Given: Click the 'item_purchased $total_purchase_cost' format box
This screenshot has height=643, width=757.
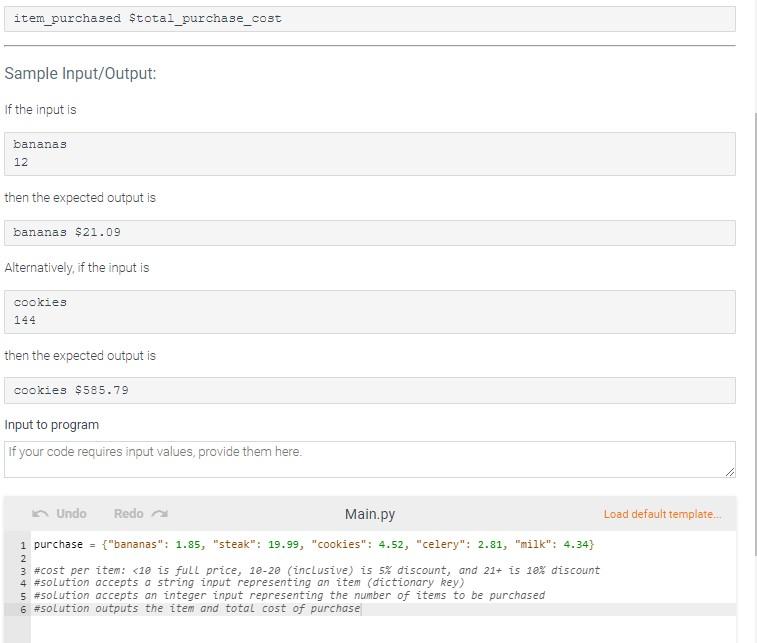Looking at the screenshot, I should [370, 19].
